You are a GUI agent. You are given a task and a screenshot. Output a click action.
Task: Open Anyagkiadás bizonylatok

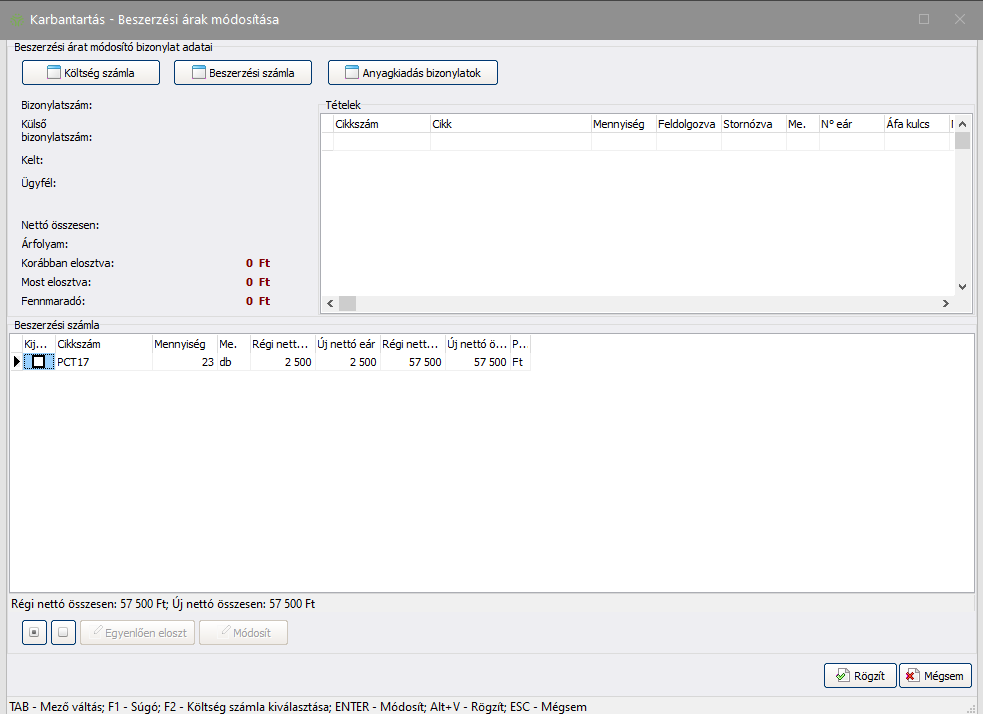[412, 72]
